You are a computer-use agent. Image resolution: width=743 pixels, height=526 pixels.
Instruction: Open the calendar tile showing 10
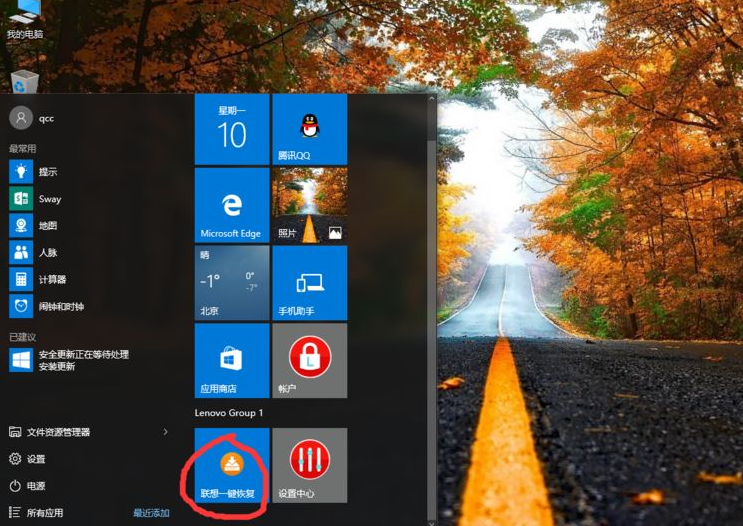click(x=231, y=129)
